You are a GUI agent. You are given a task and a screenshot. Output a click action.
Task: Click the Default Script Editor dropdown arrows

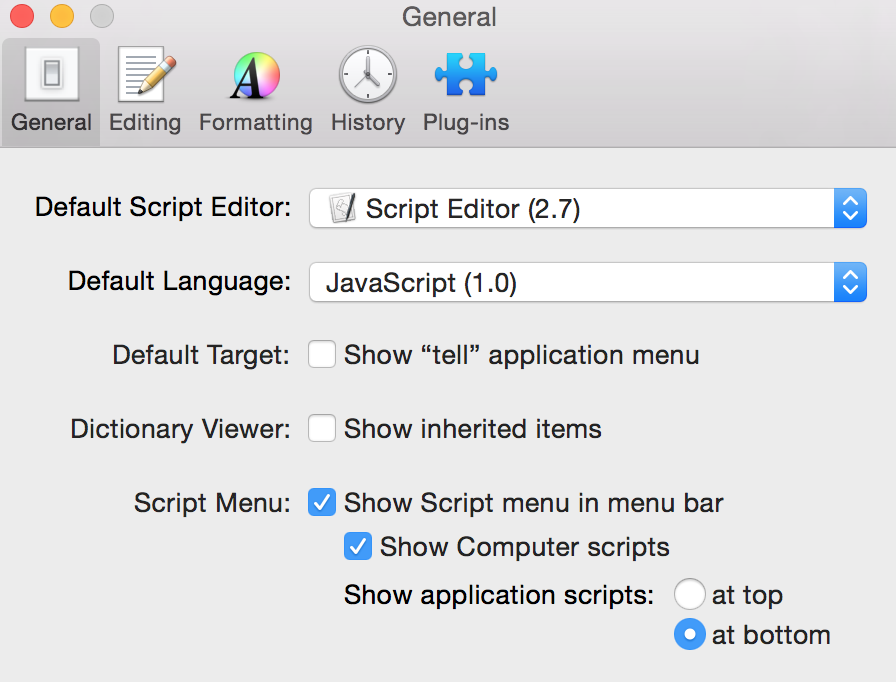pyautogui.click(x=850, y=208)
